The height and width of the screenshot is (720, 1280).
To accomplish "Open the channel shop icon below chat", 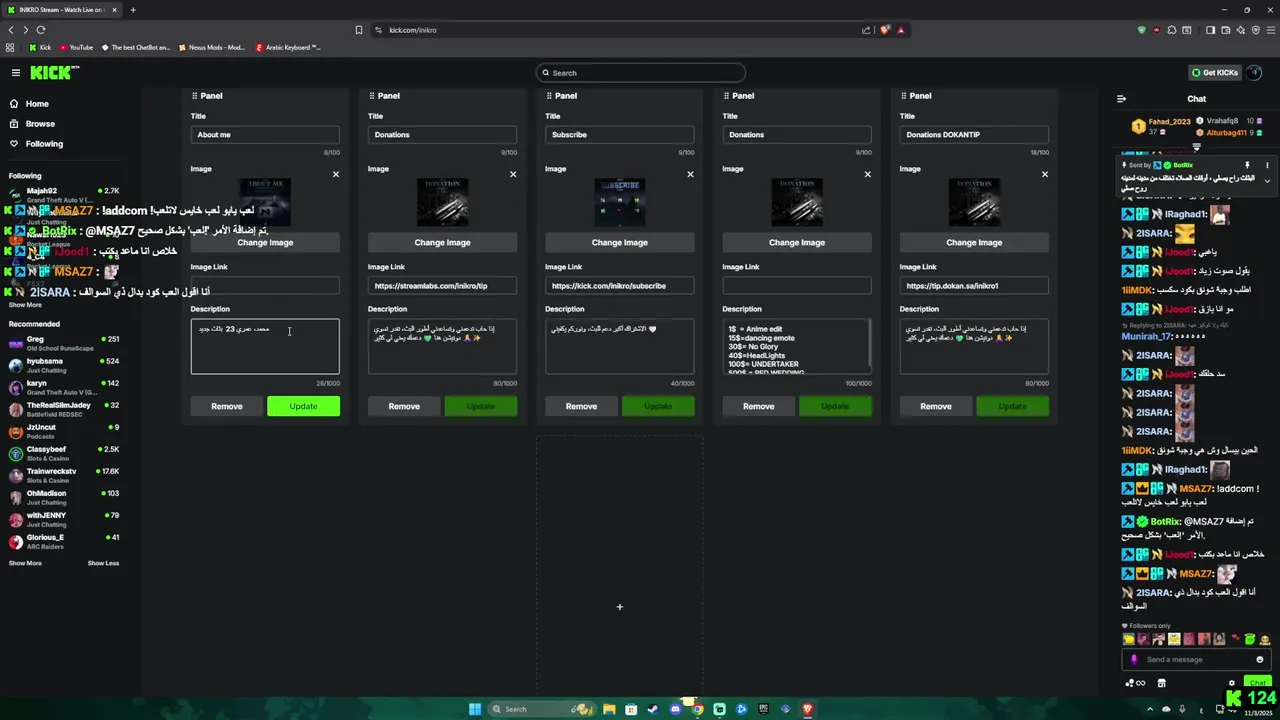I will point(1161,683).
